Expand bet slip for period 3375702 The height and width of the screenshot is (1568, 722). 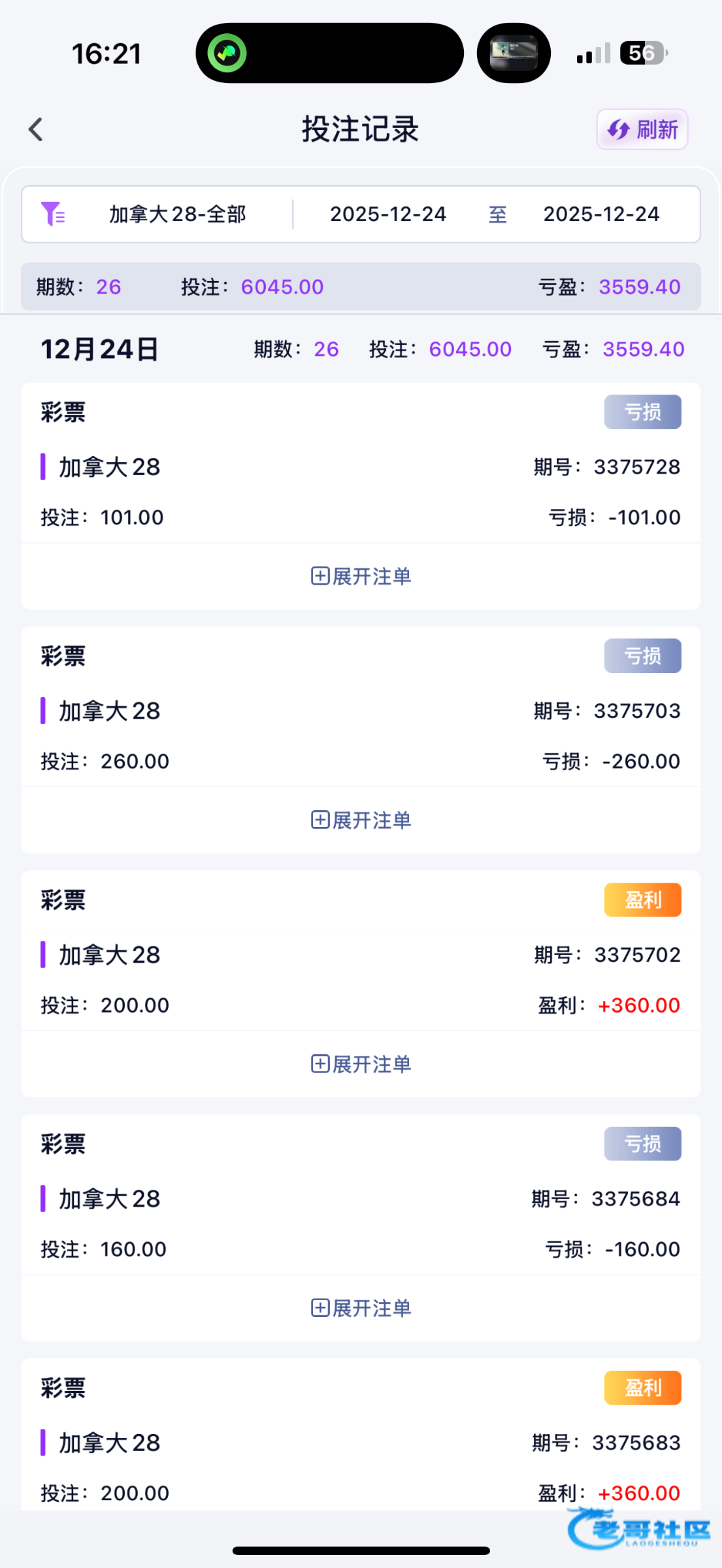click(361, 1064)
